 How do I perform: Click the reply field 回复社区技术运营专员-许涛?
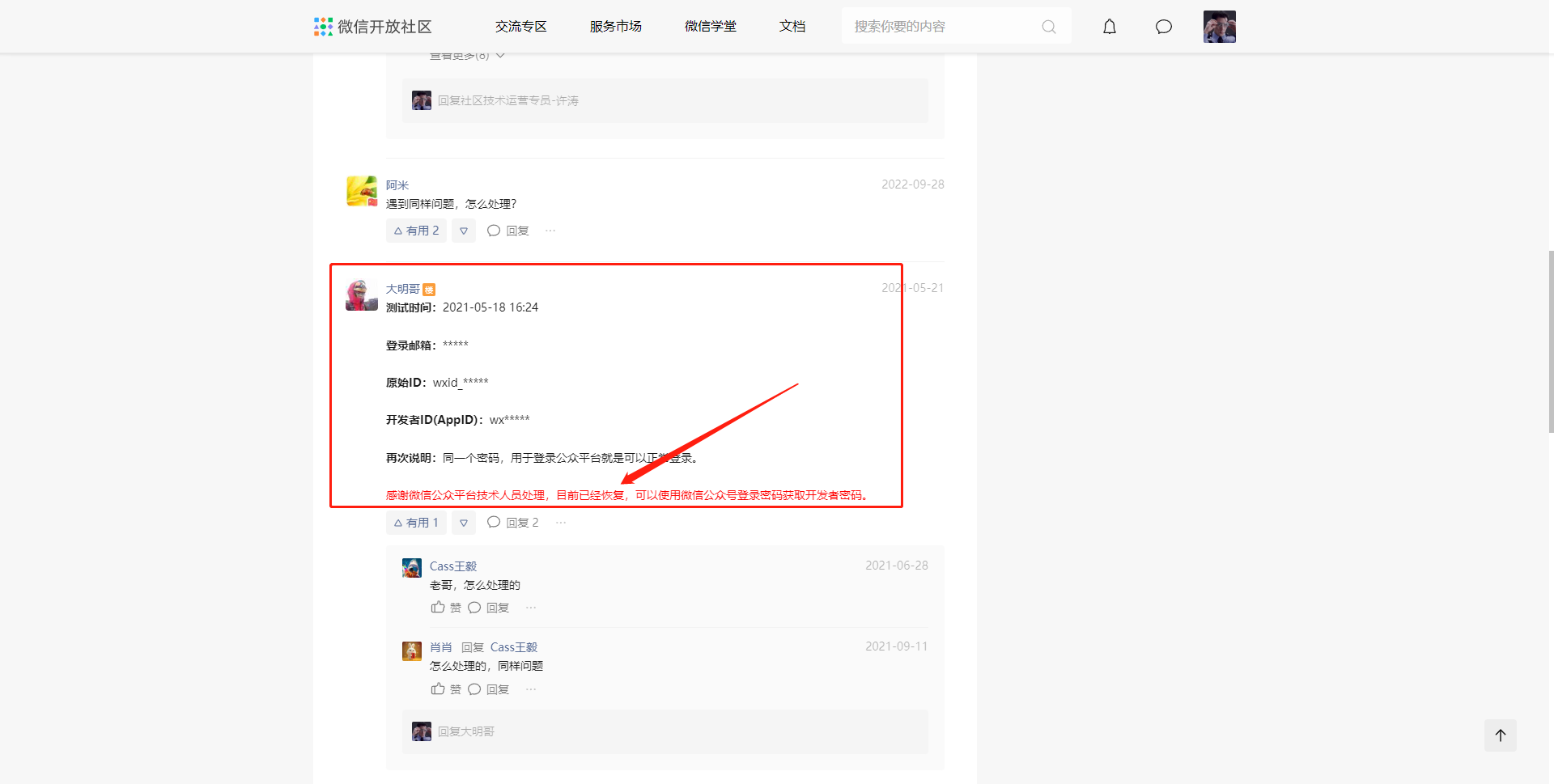(665, 101)
